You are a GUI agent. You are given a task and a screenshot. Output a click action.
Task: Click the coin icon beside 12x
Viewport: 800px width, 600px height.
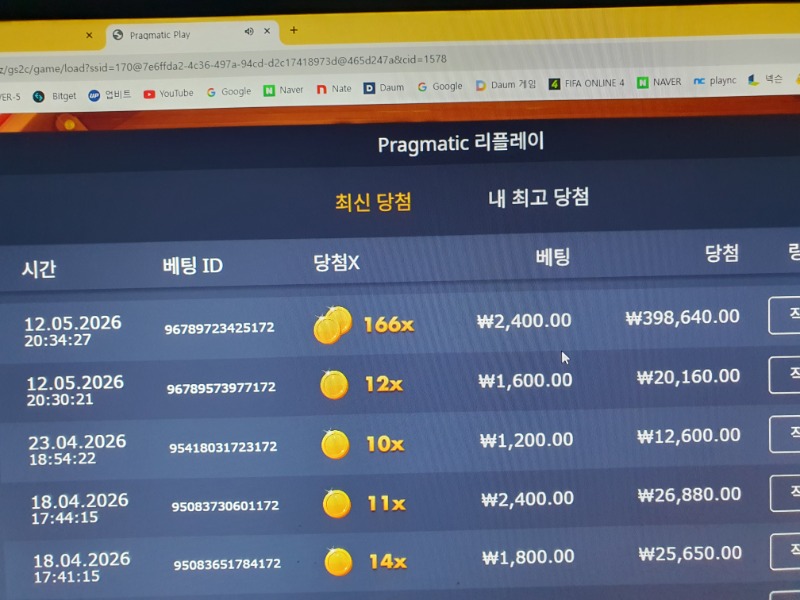334,385
